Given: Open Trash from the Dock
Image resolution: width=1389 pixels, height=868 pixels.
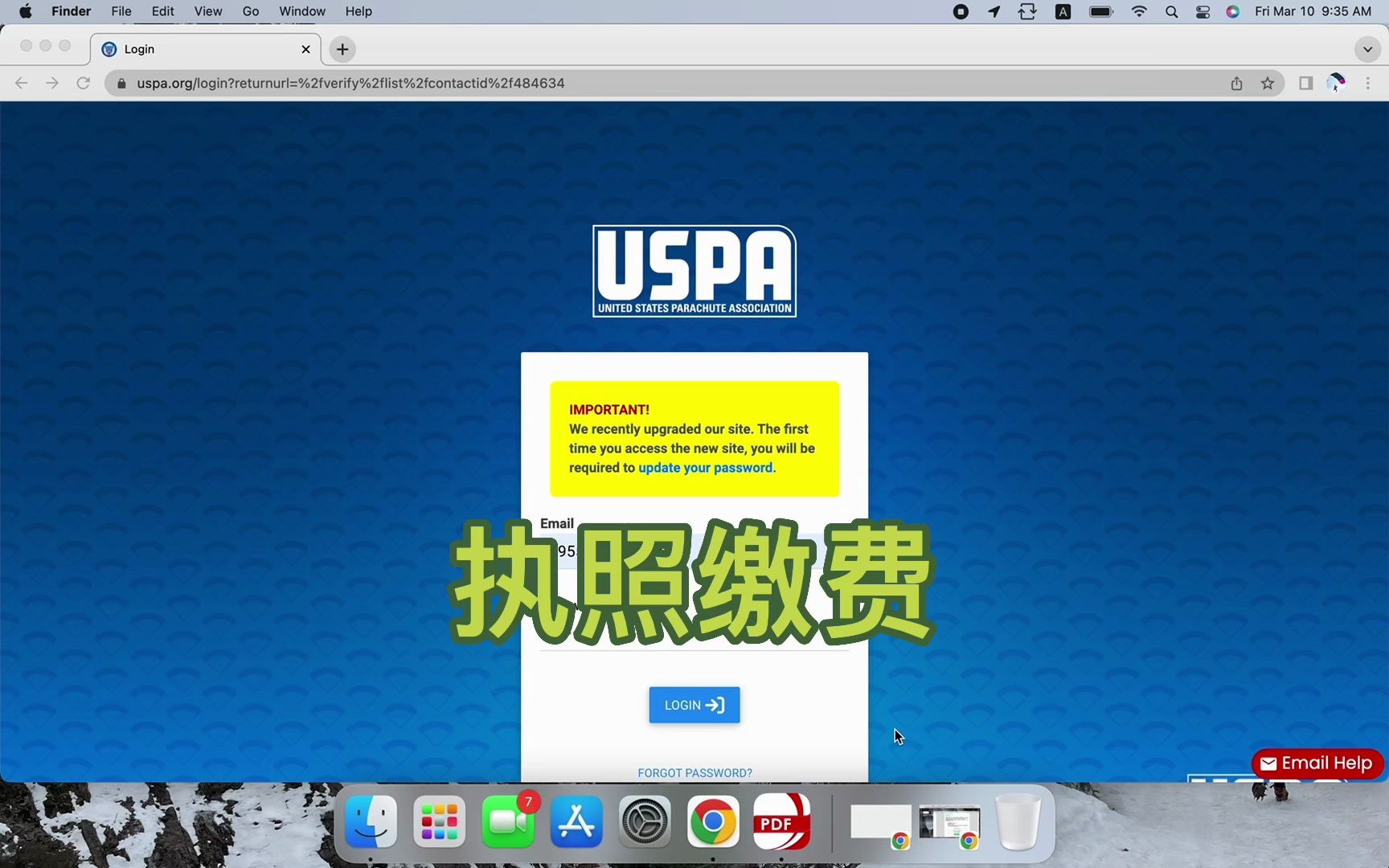Looking at the screenshot, I should pyautogui.click(x=1018, y=822).
